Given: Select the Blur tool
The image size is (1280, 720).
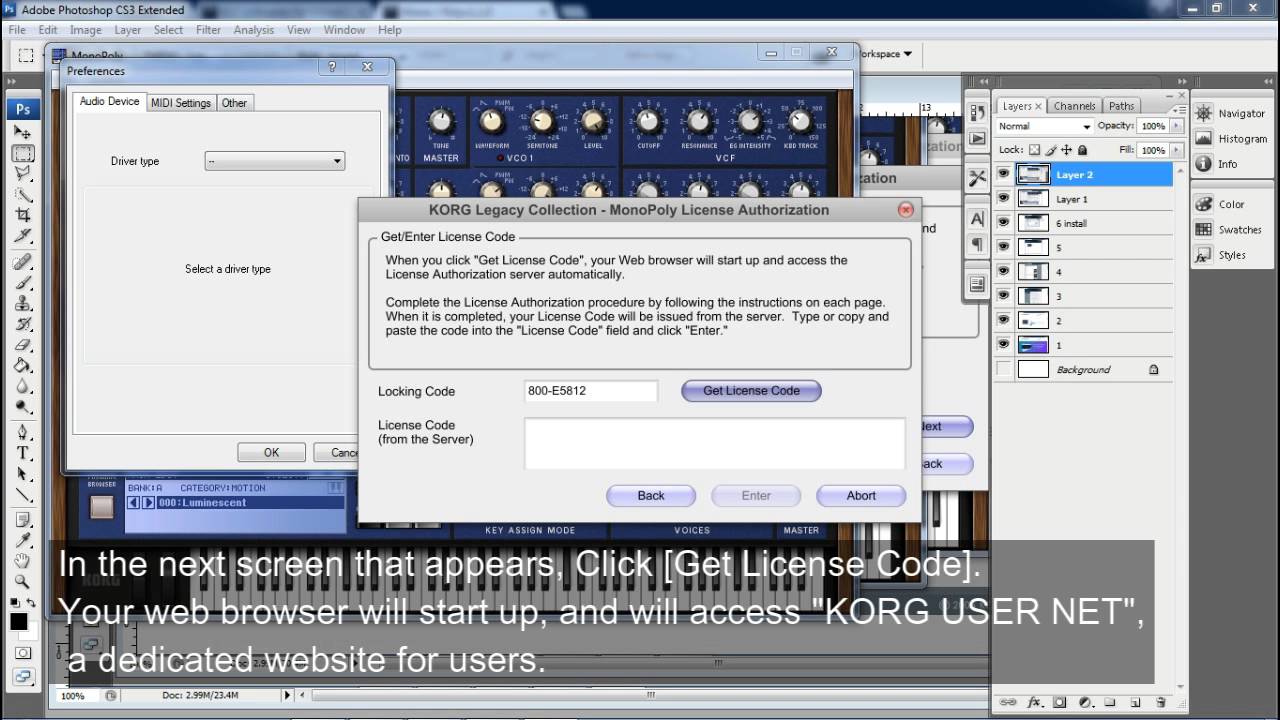Looking at the screenshot, I should 23,386.
